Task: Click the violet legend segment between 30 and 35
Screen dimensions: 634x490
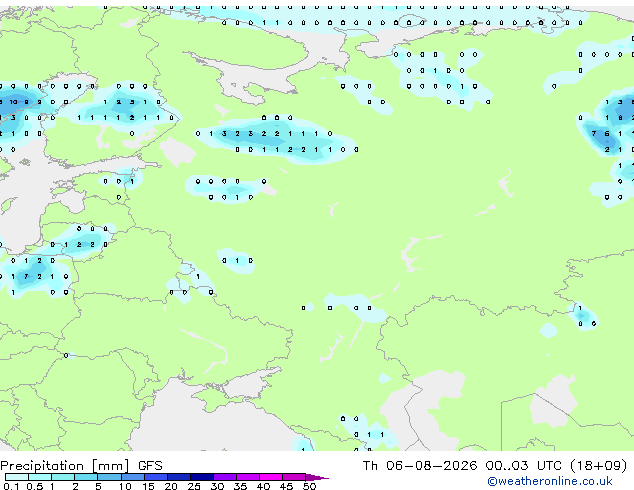Action: point(225,477)
